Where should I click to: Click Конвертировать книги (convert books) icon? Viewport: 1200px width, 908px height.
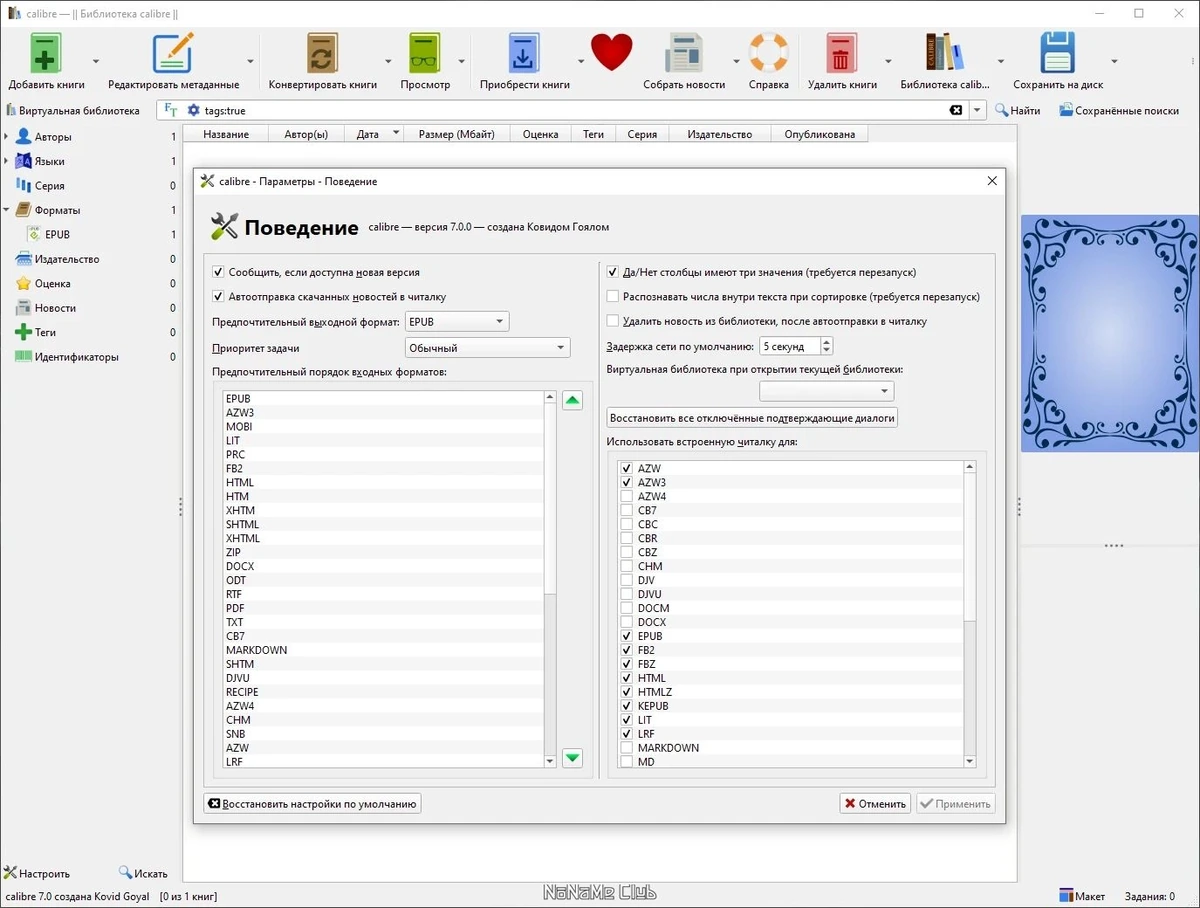[x=322, y=53]
